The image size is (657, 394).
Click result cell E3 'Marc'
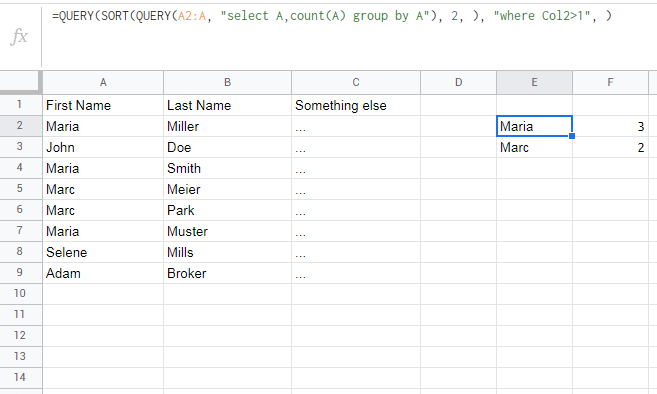point(534,147)
